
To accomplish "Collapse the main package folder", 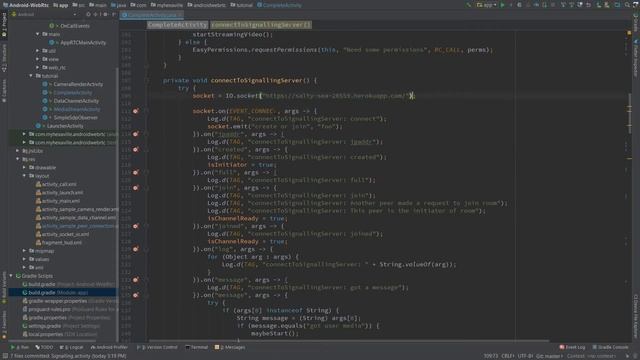I will [38, 34].
